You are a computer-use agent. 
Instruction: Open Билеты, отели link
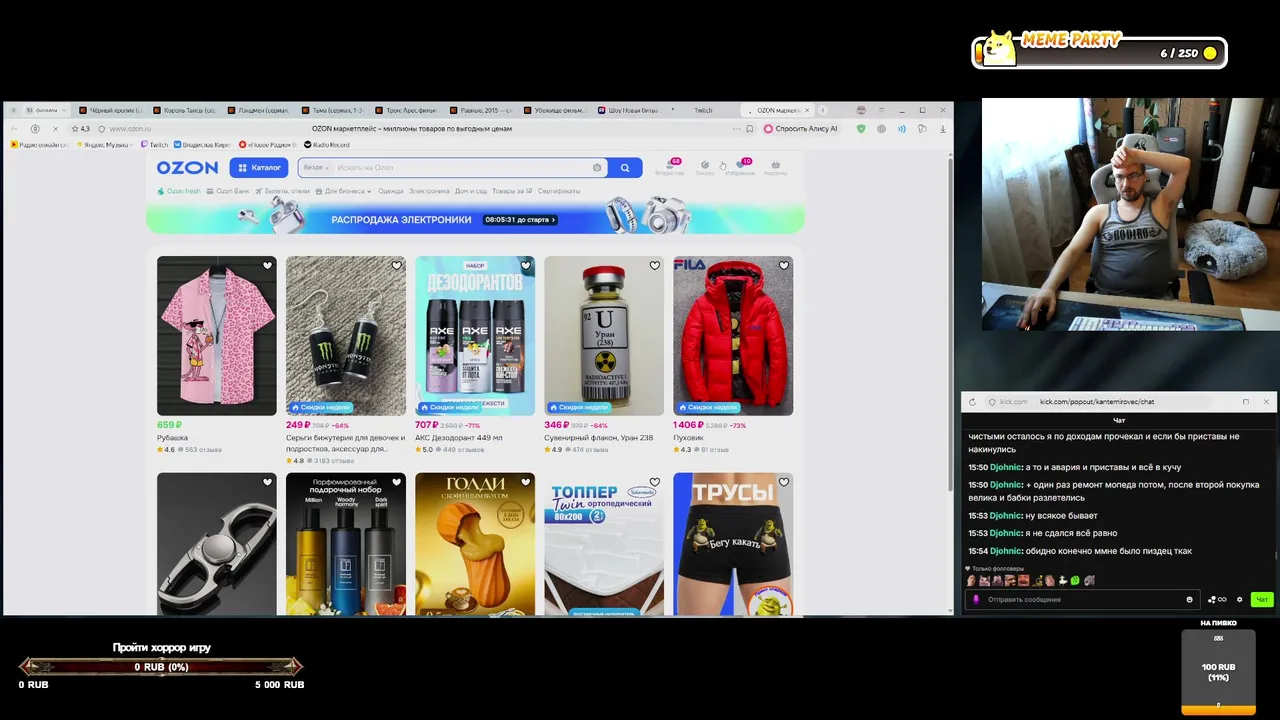(283, 191)
